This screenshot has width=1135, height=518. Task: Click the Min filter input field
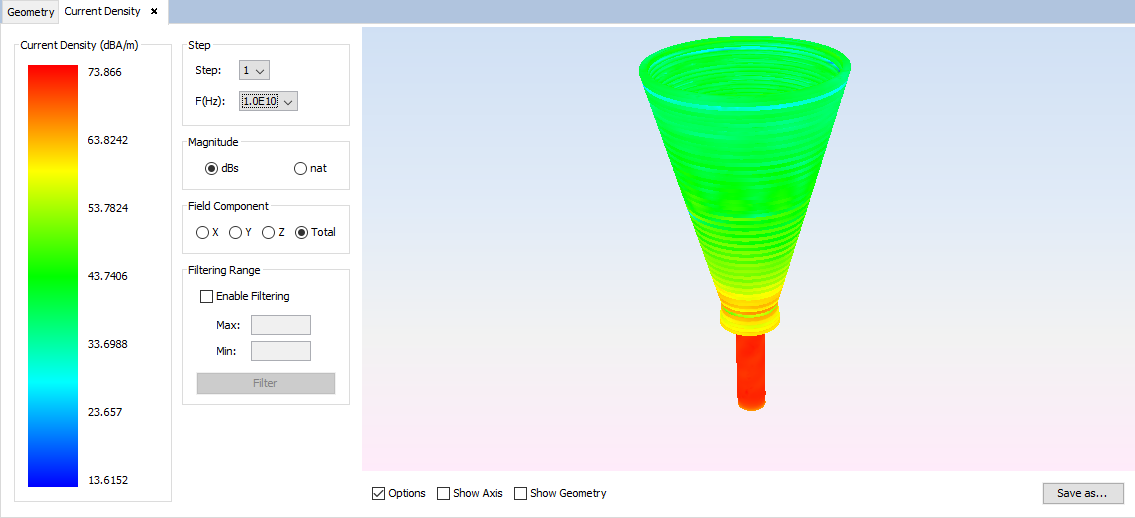280,351
